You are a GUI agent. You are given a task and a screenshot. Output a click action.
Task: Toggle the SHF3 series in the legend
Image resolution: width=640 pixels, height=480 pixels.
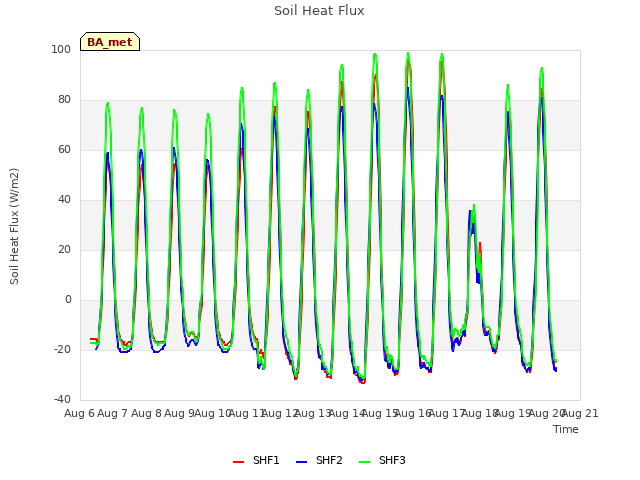(382, 460)
